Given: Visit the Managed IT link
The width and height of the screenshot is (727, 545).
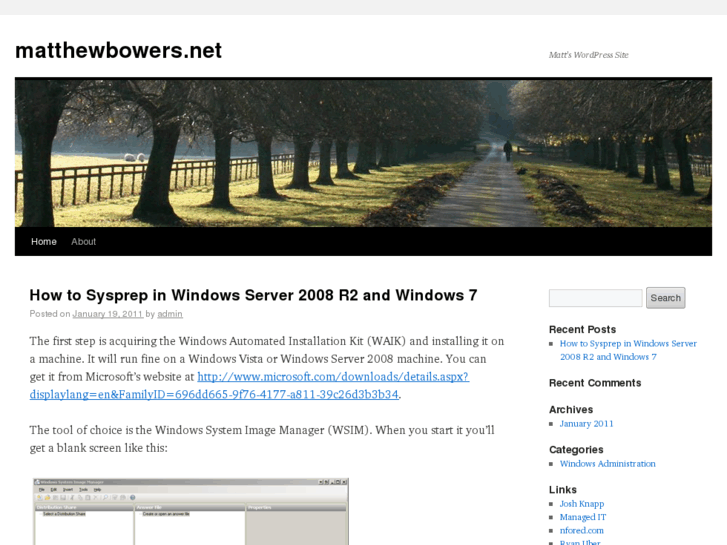Looking at the screenshot, I should tap(582, 517).
